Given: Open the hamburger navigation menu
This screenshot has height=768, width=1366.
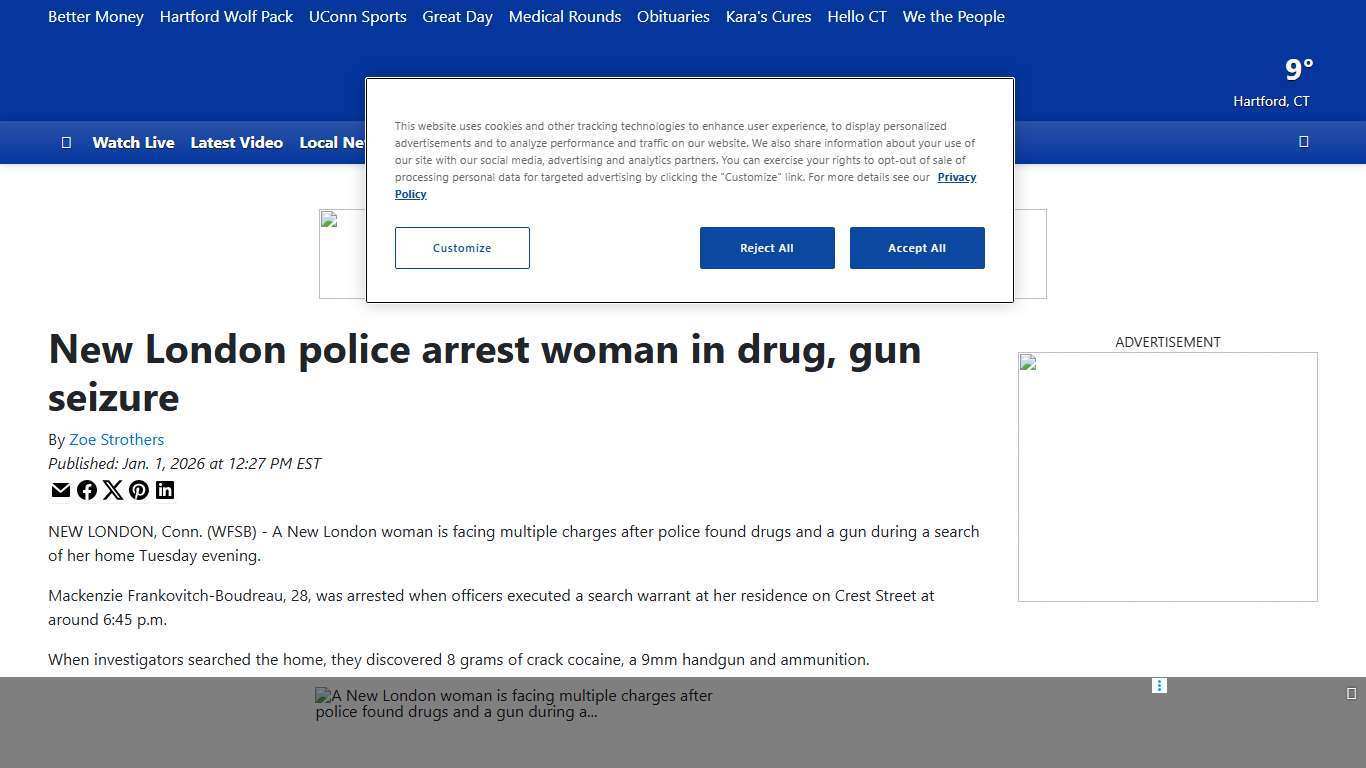Looking at the screenshot, I should pos(67,142).
